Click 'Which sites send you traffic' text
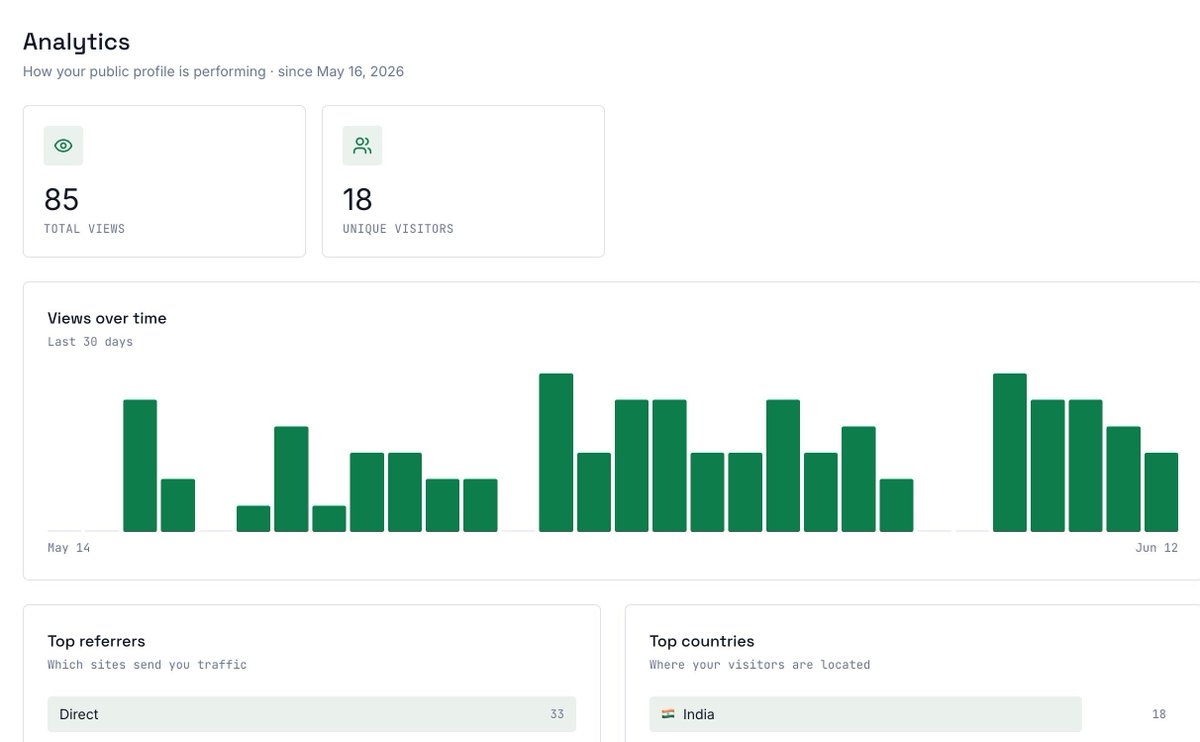 (x=147, y=665)
